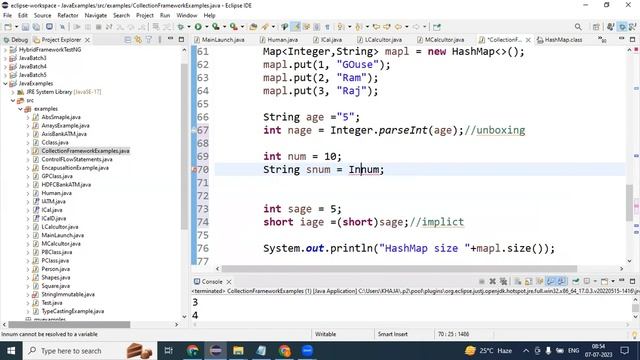Viewport: 640px width, 360px height.
Task: Switch to the Java perspective icon
Action: pyautogui.click(x=611, y=27)
